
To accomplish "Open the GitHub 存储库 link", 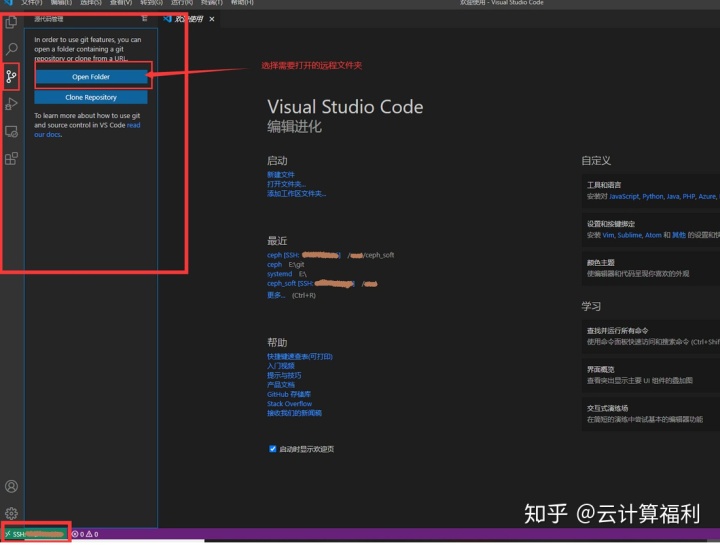I will click(x=289, y=394).
